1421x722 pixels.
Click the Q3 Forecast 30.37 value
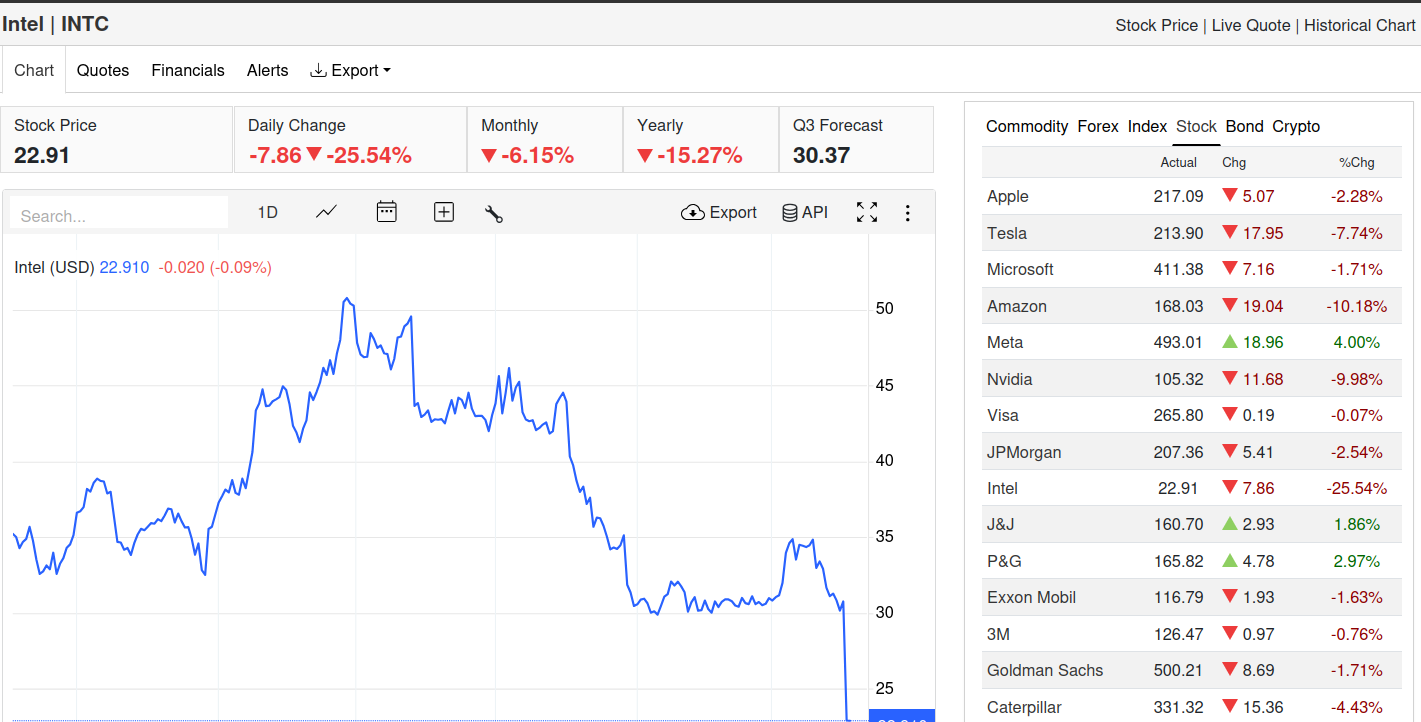(821, 155)
